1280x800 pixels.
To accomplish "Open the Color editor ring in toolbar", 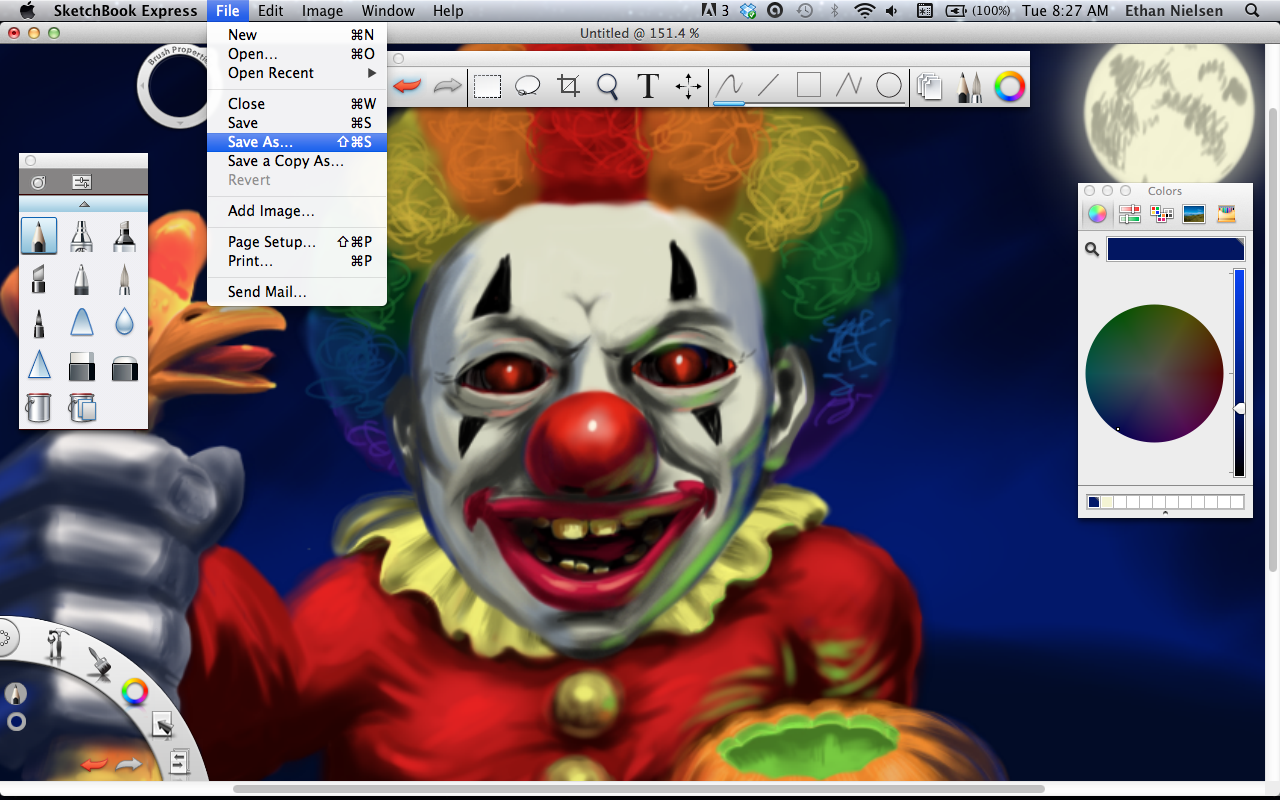I will pos(1010,87).
